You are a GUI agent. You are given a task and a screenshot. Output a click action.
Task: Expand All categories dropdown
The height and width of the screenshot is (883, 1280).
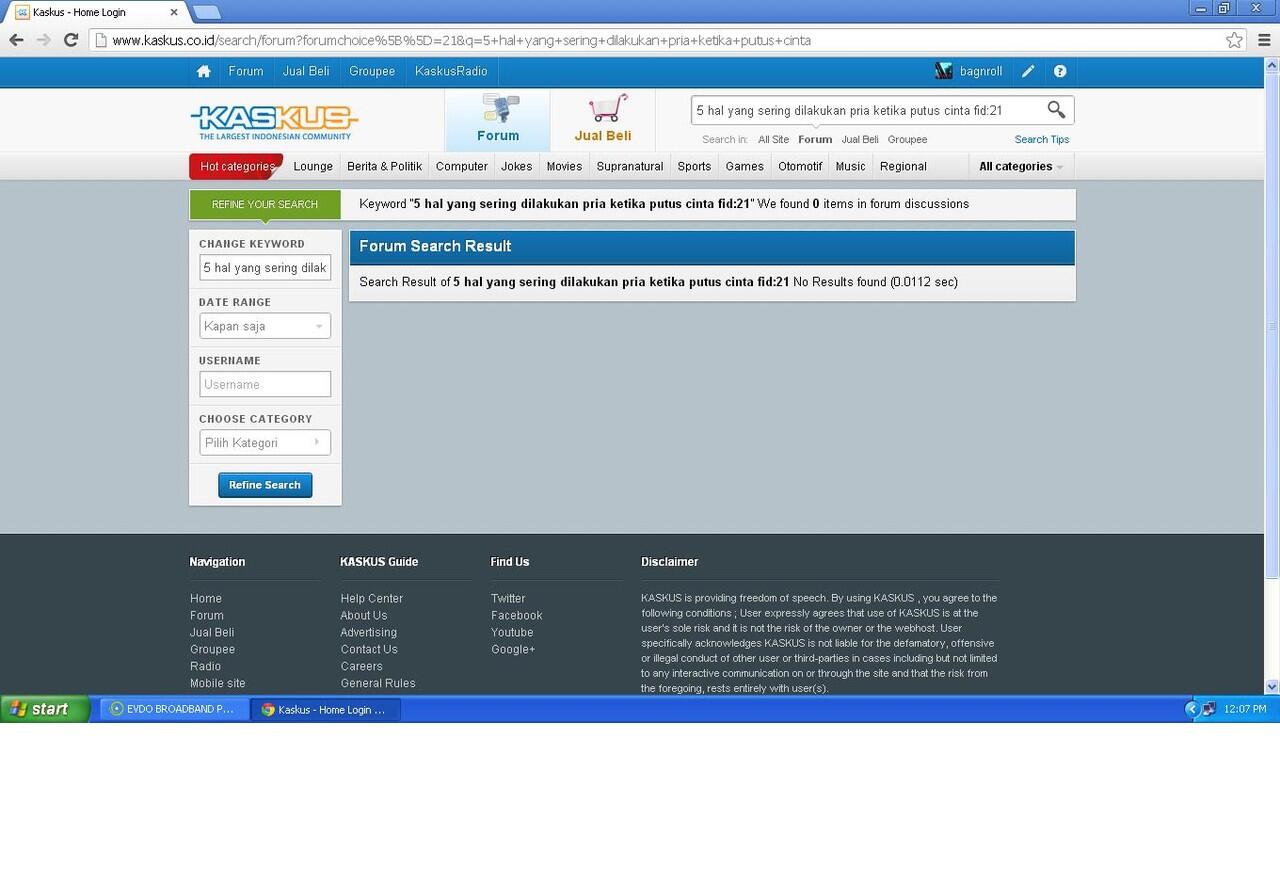1021,166
